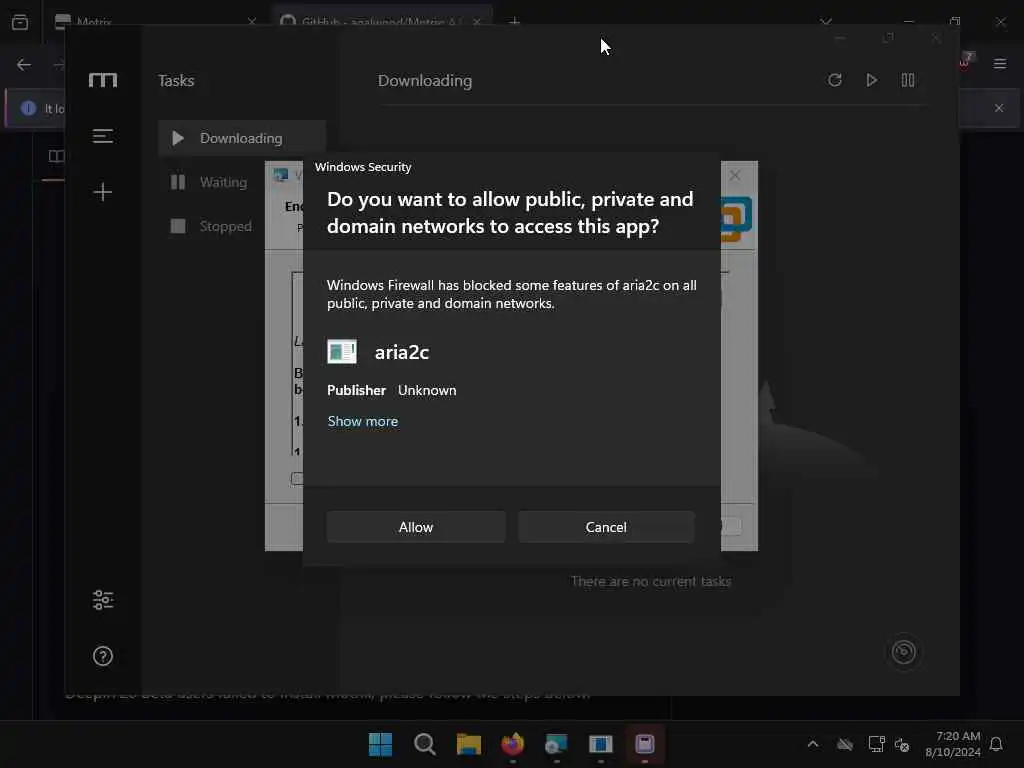Open the clock showing 7:20 AM

[953, 744]
